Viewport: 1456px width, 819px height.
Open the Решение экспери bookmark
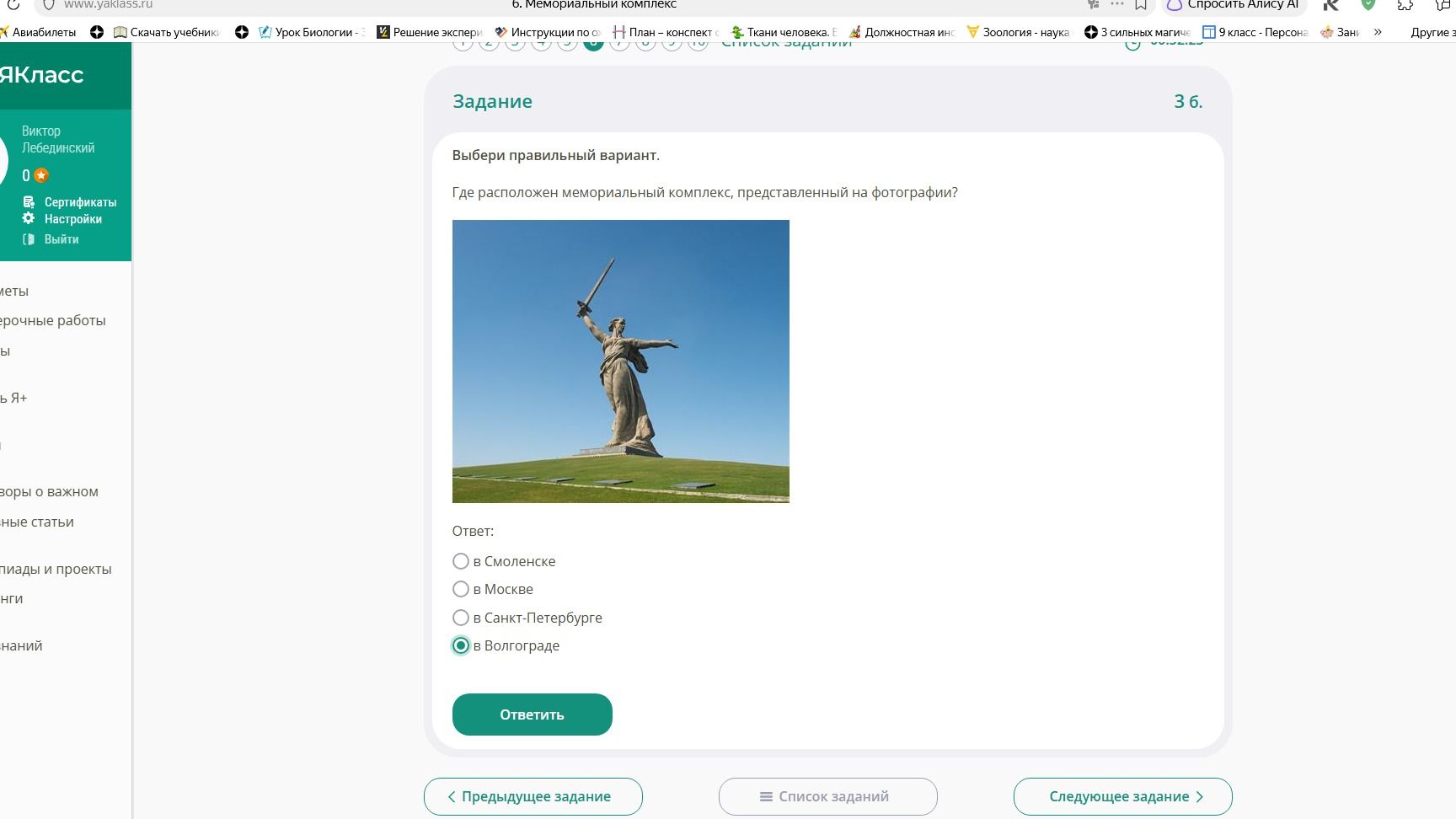(429, 32)
